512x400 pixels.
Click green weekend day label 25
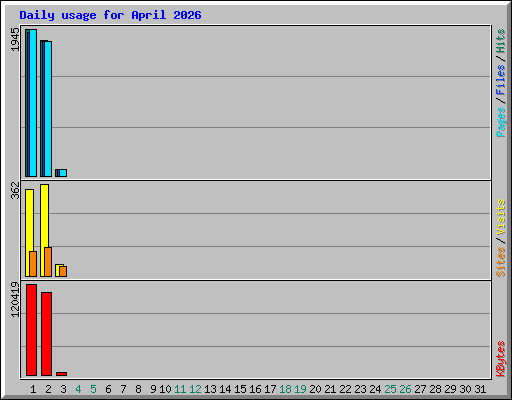click(x=390, y=389)
